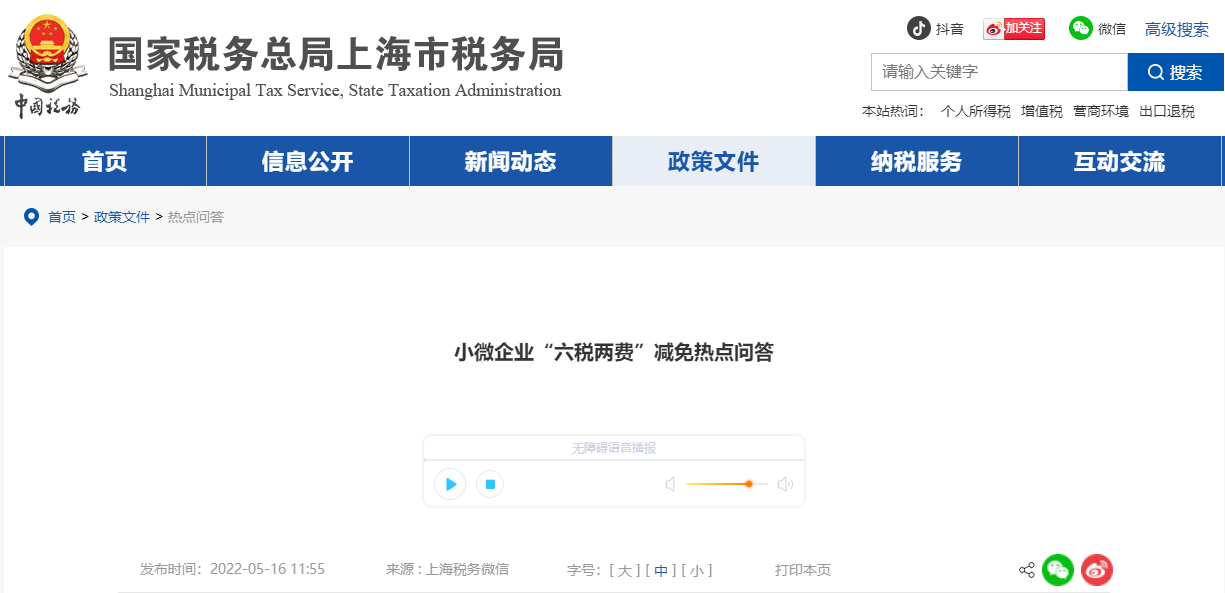Image resolution: width=1225 pixels, height=593 pixels.
Task: Open the 政策文件 tab
Action: coord(713,160)
